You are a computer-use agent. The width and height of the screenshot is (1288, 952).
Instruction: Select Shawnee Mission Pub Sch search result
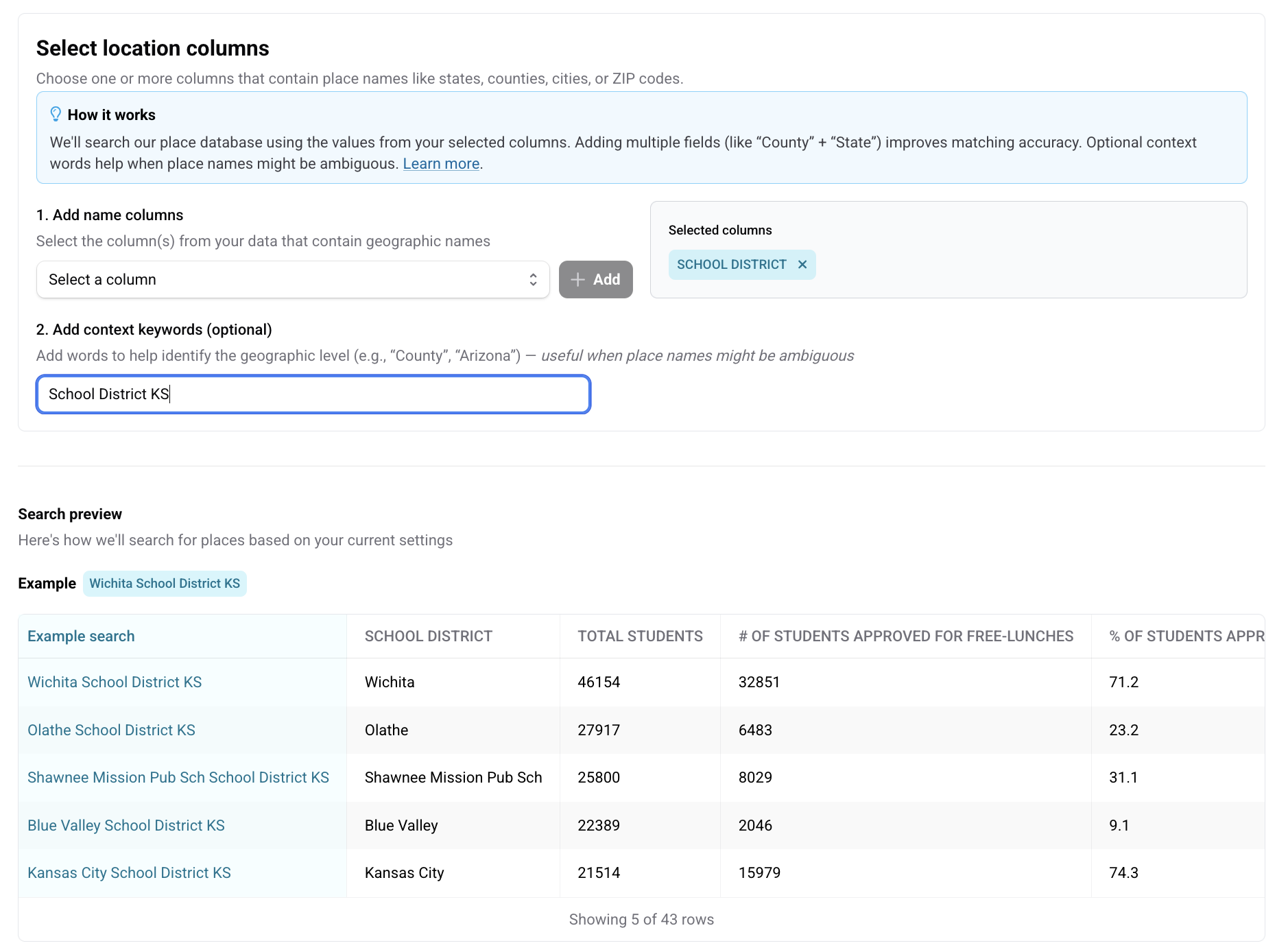tap(178, 778)
